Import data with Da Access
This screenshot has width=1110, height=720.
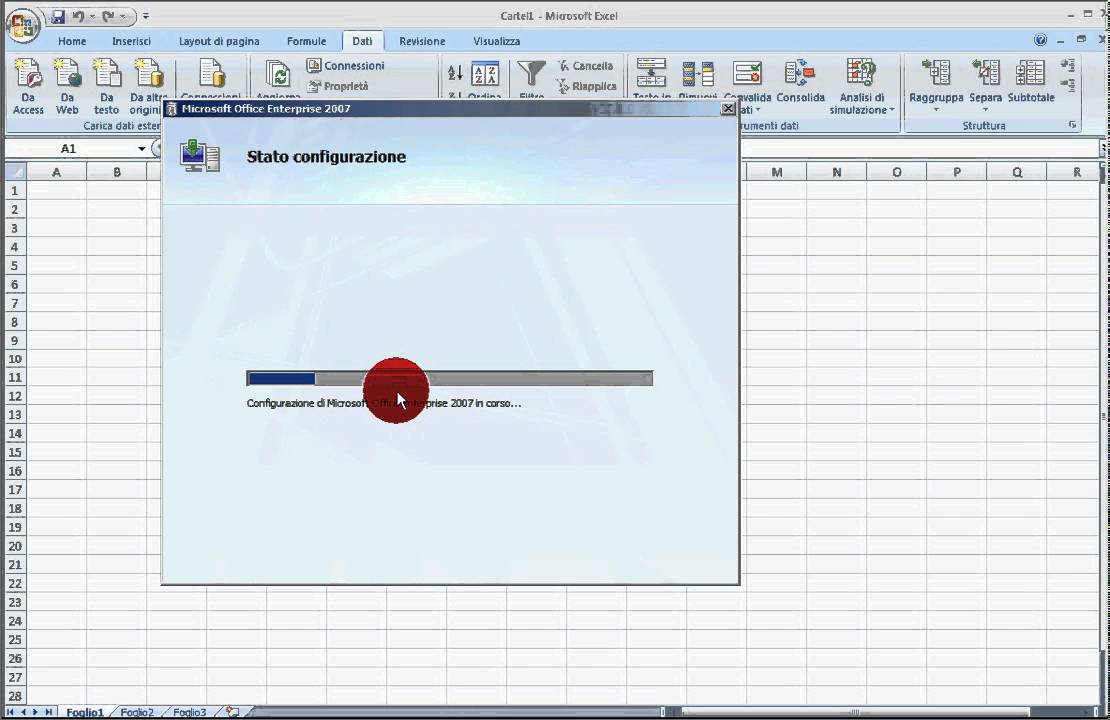[28, 86]
